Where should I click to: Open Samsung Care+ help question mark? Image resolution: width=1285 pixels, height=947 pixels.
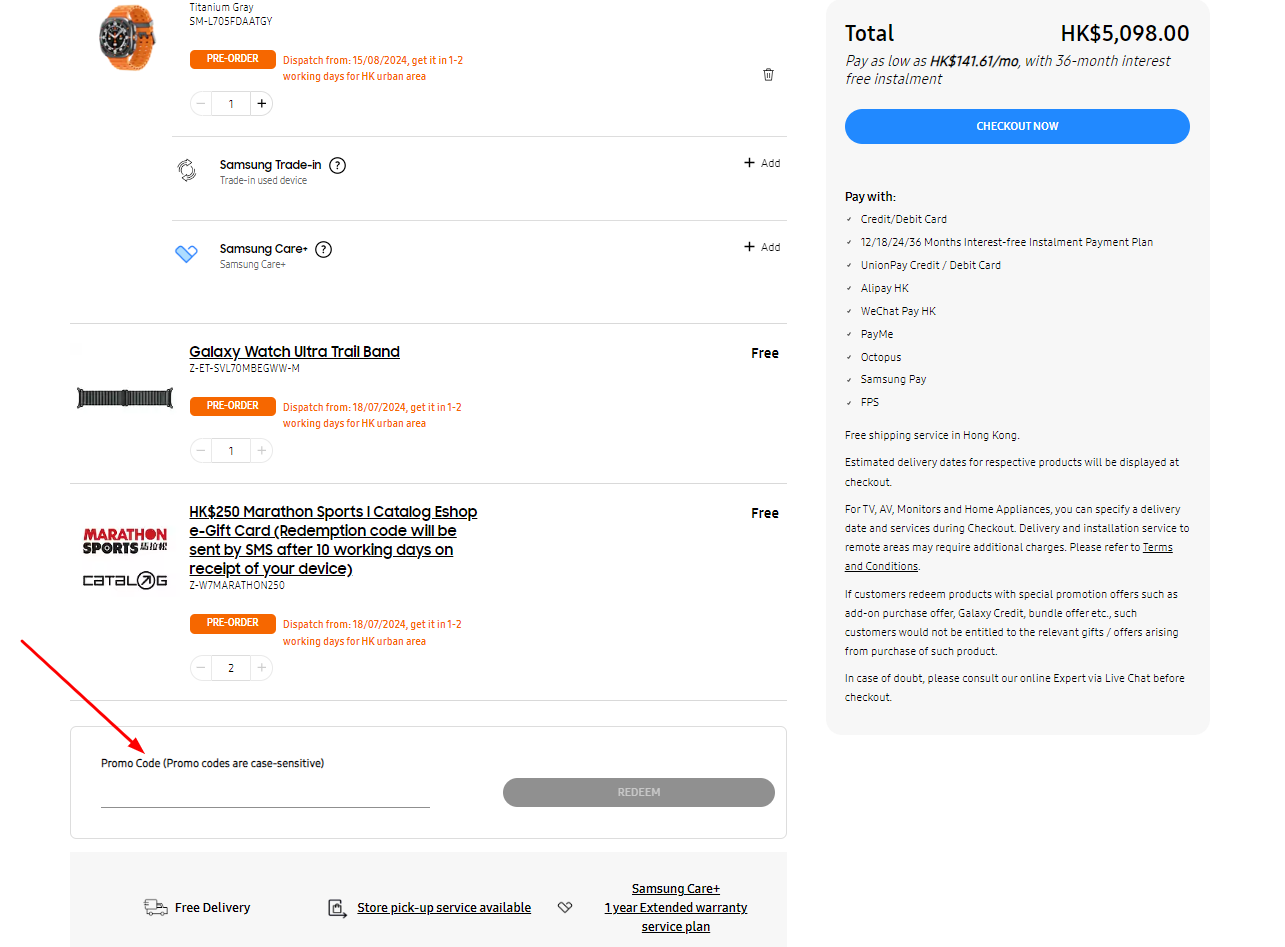tap(324, 250)
